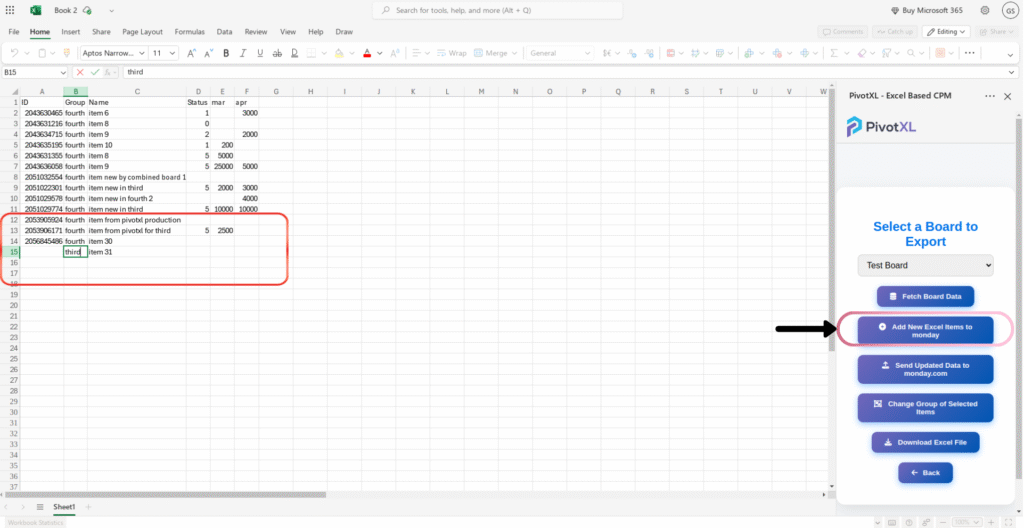Open the File menu
This screenshot has height=528, width=1024.
14,31
